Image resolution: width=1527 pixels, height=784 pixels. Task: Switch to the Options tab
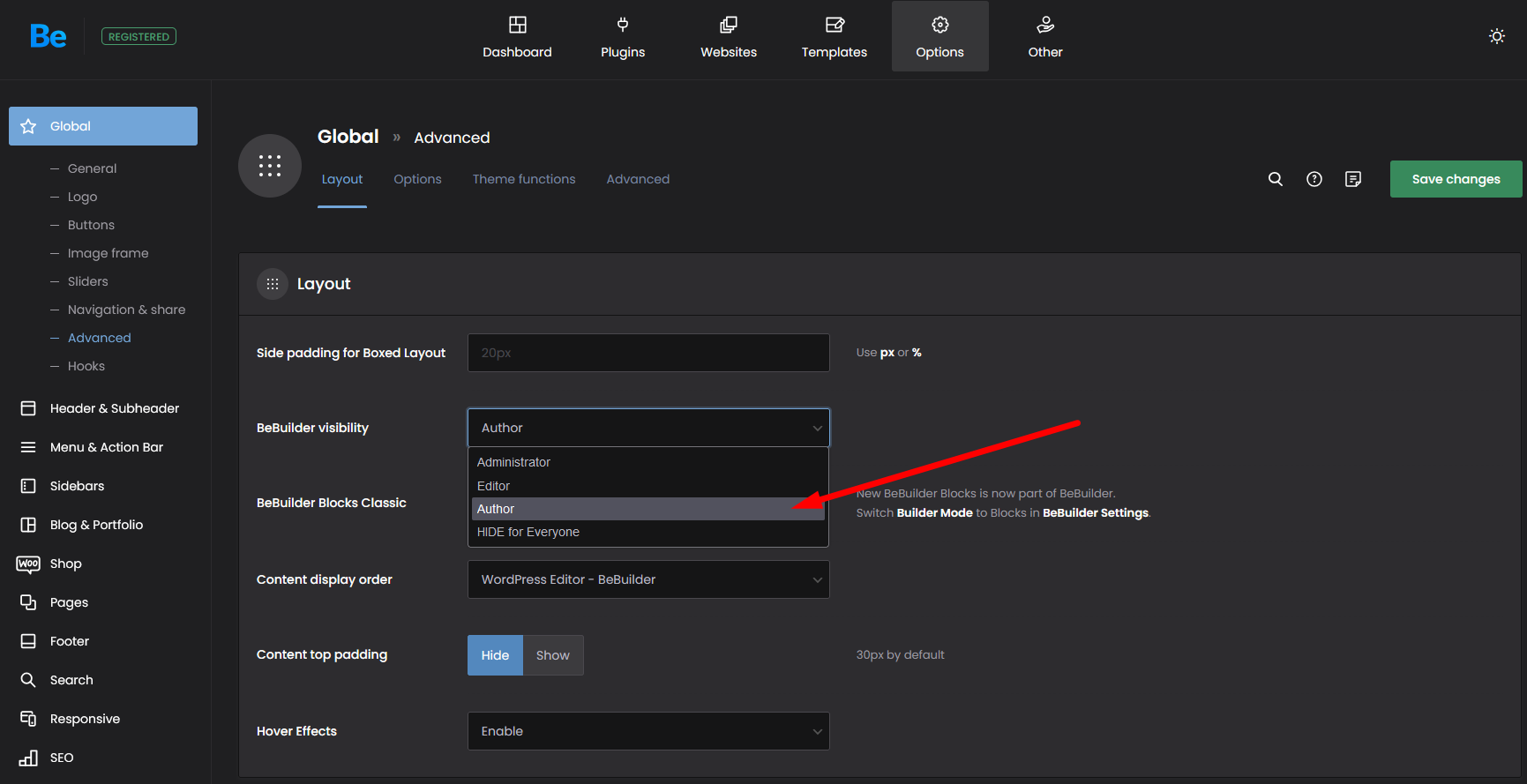[417, 179]
